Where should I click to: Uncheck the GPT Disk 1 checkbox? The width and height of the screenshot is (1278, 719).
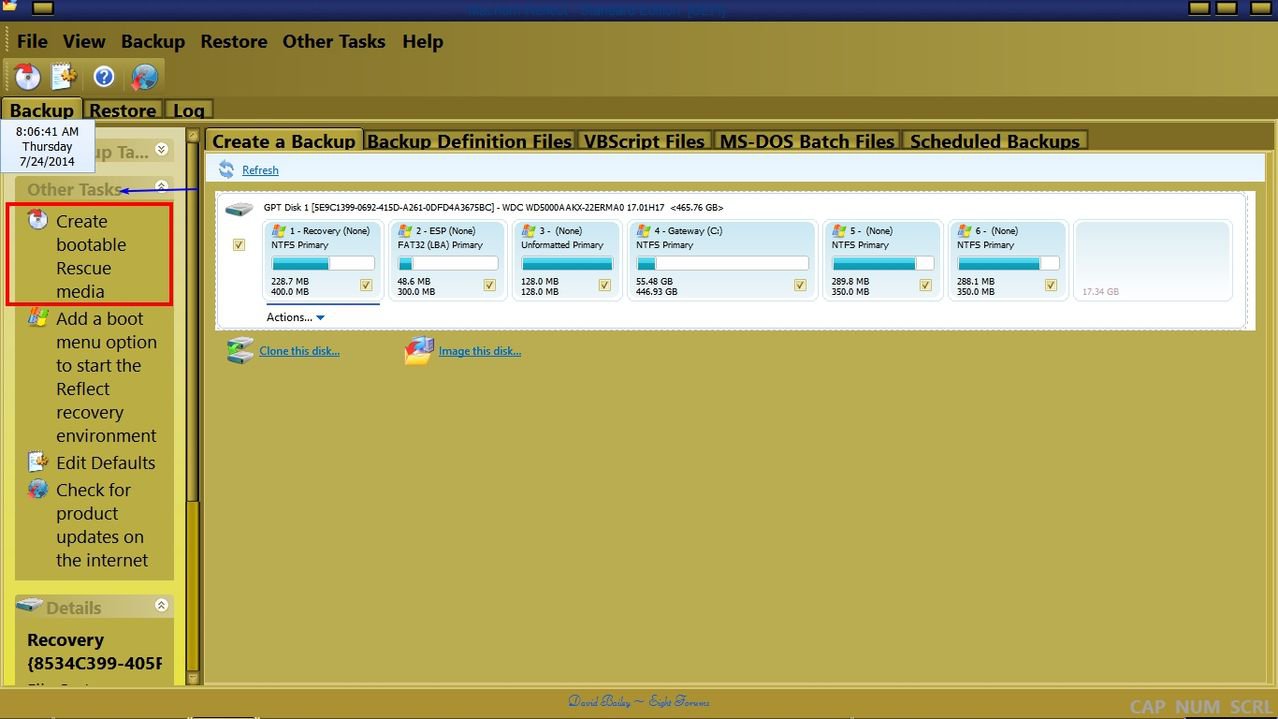point(239,245)
